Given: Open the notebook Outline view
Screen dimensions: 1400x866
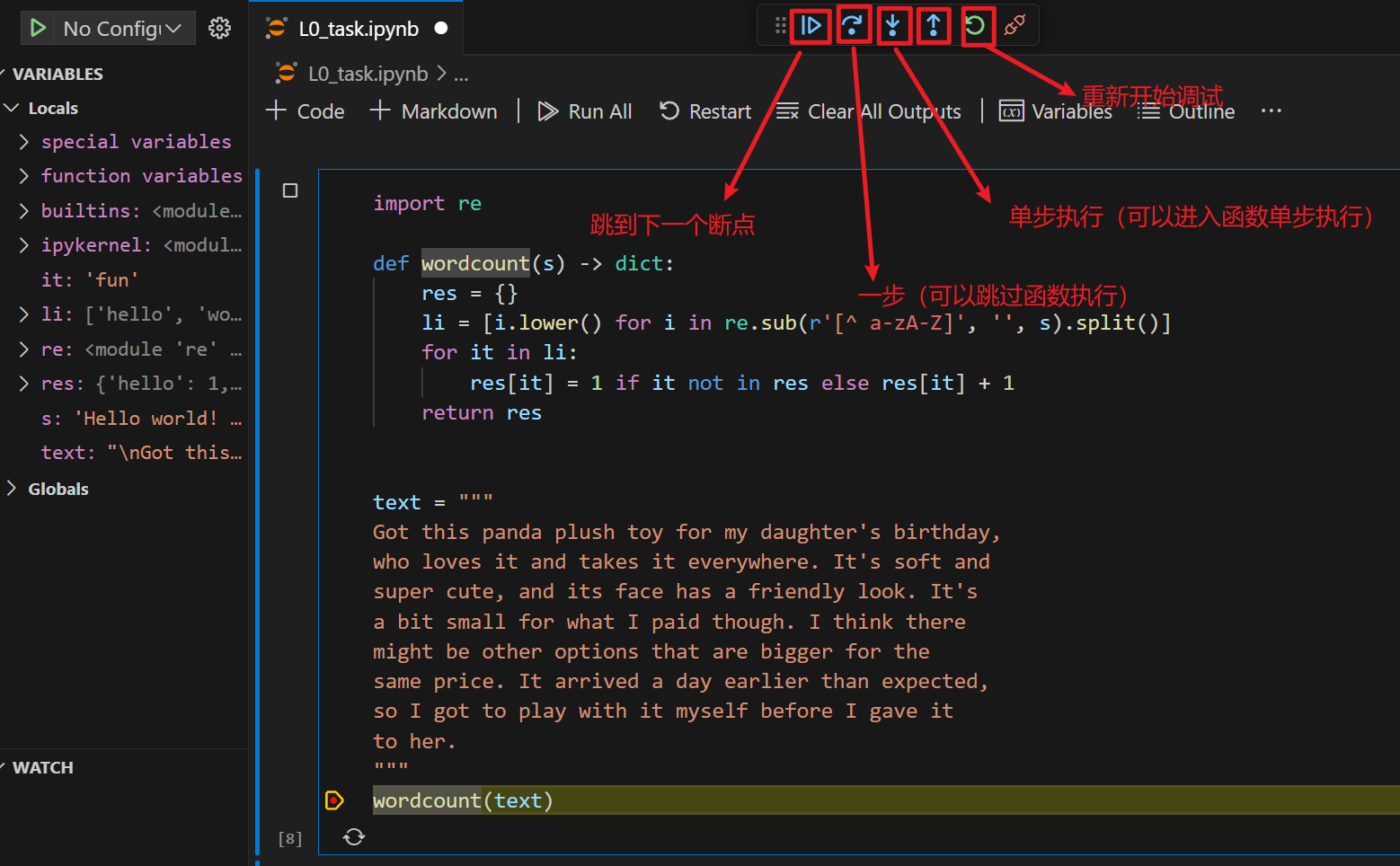Looking at the screenshot, I should tap(1186, 111).
